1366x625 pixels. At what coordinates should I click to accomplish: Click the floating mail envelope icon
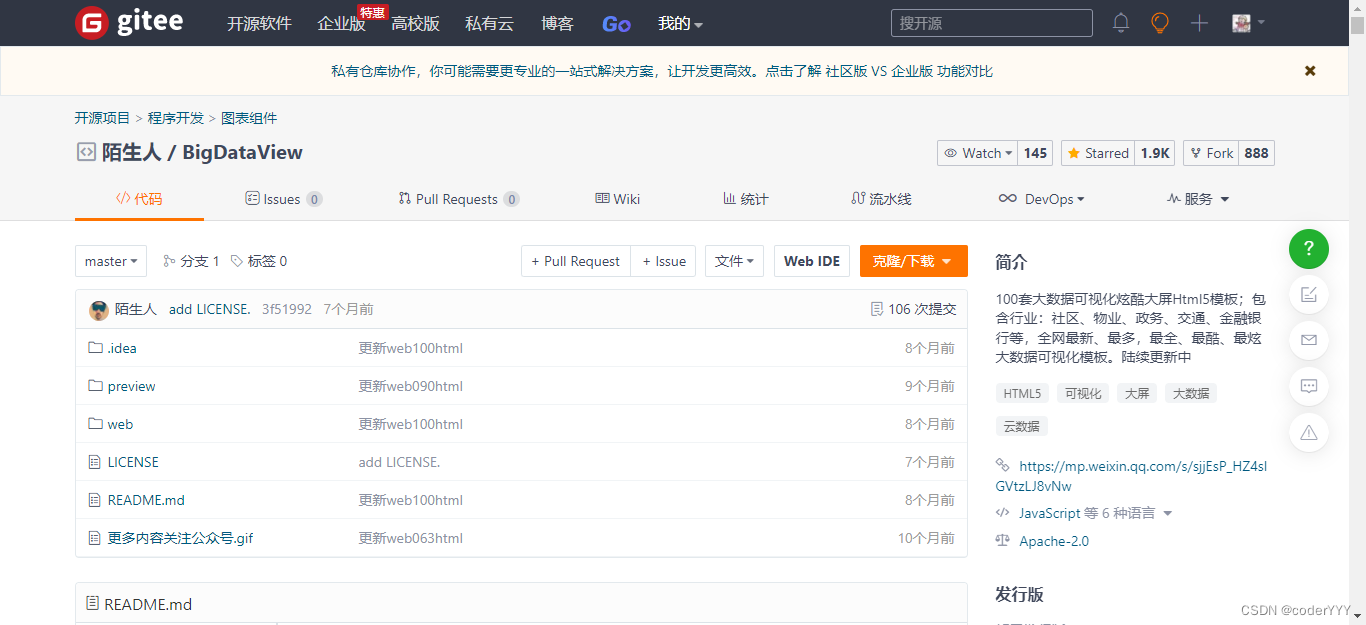[1309, 340]
